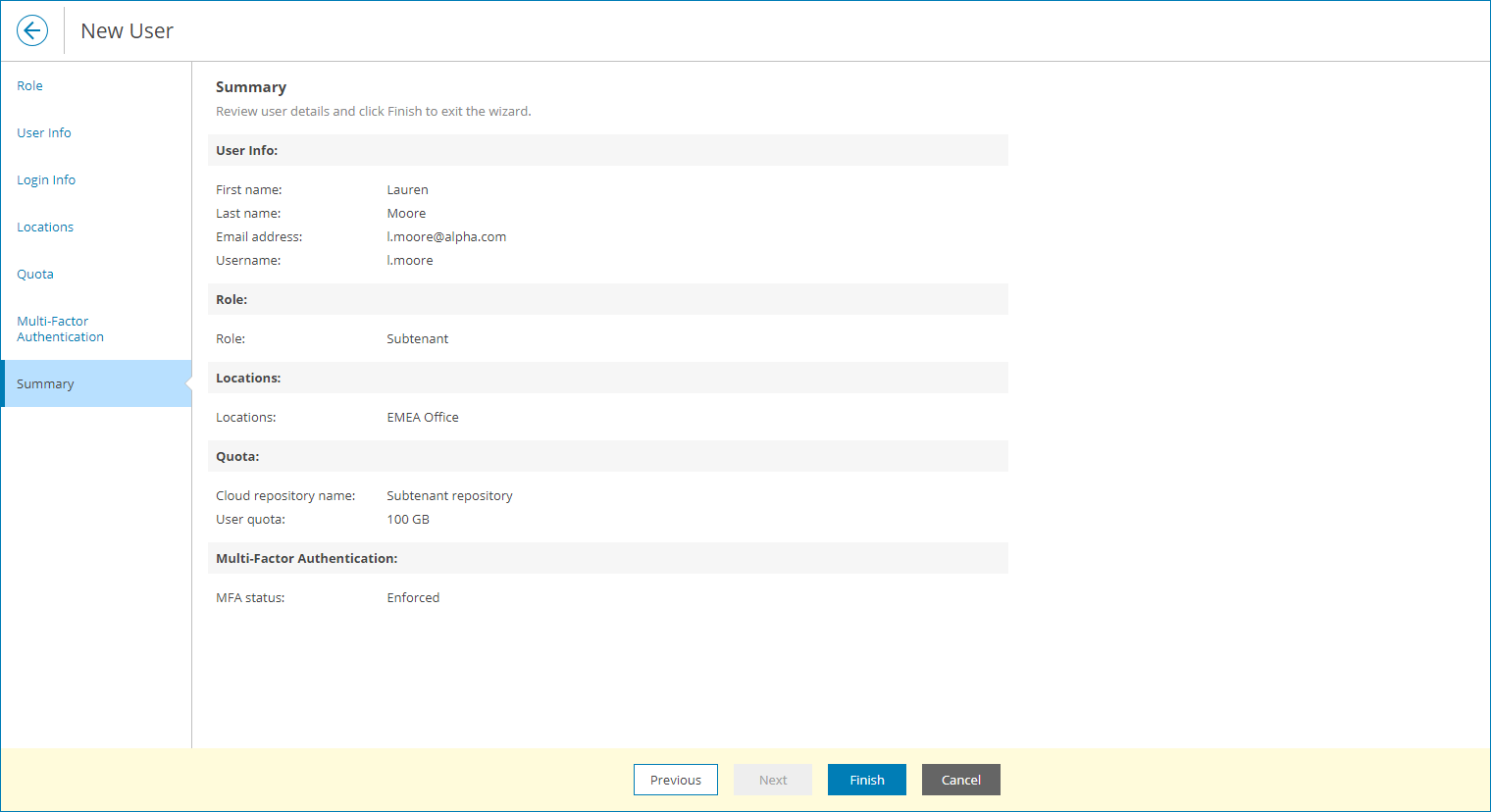
Task: Open the User Info step
Action: tap(44, 132)
